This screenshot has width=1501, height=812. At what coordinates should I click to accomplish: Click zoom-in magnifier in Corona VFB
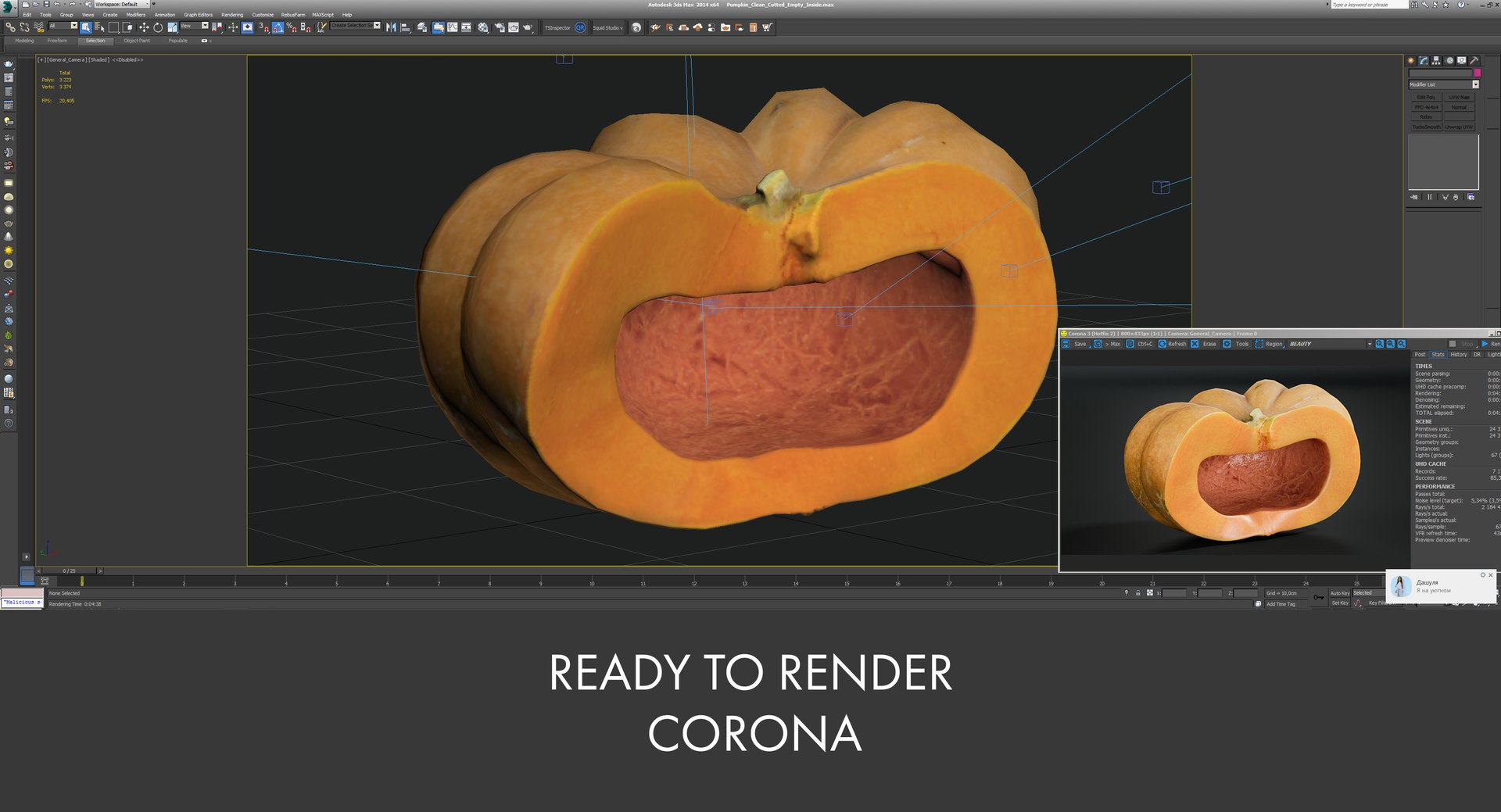[1380, 344]
